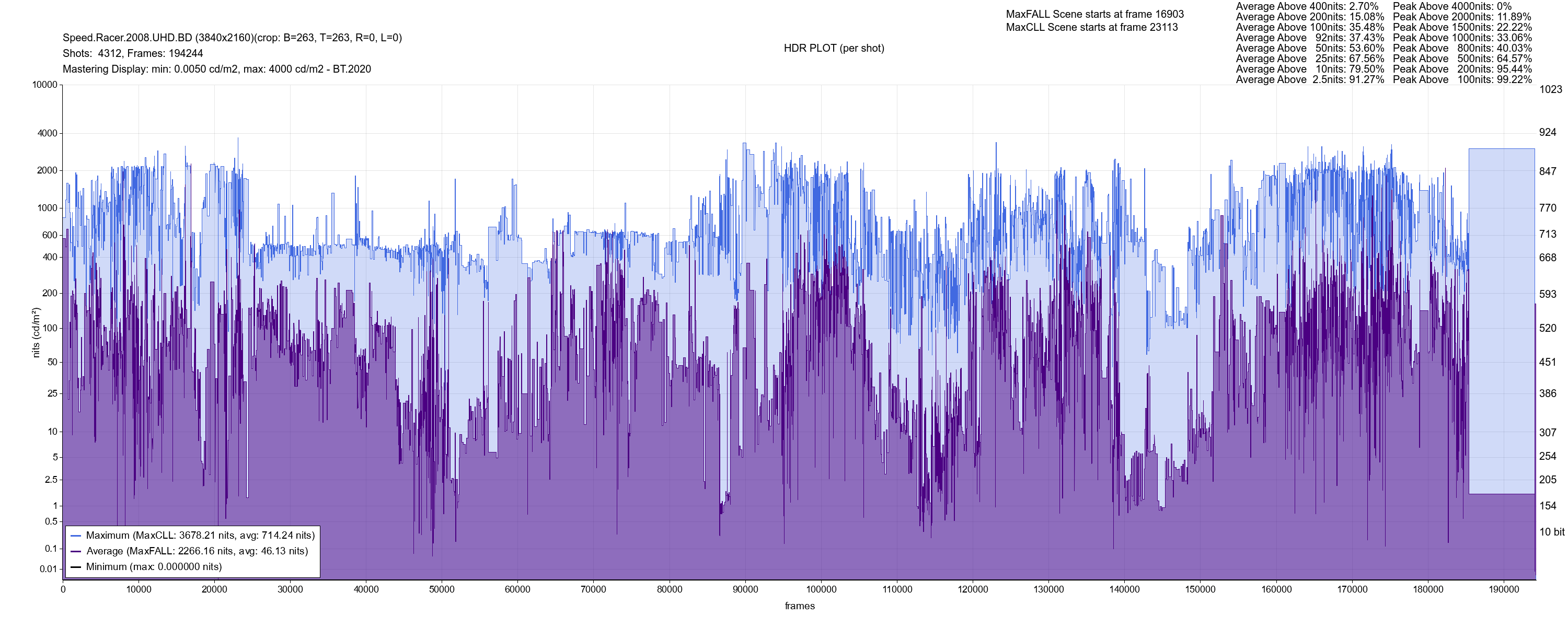The height and width of the screenshot is (627, 1568).
Task: Click the 0.1 tick label on nits axis
Action: click(x=51, y=549)
